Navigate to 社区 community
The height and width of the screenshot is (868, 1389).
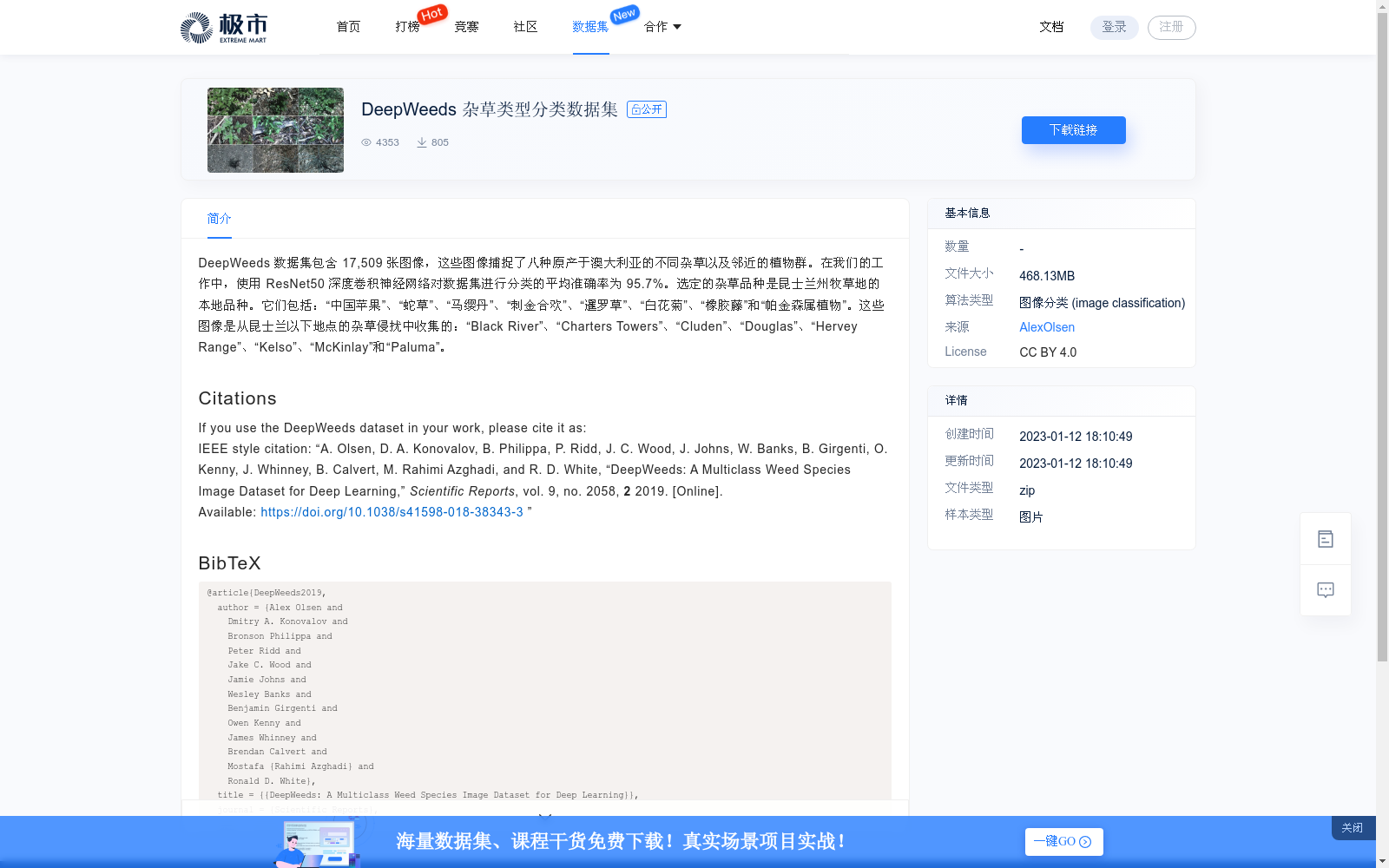tap(525, 27)
